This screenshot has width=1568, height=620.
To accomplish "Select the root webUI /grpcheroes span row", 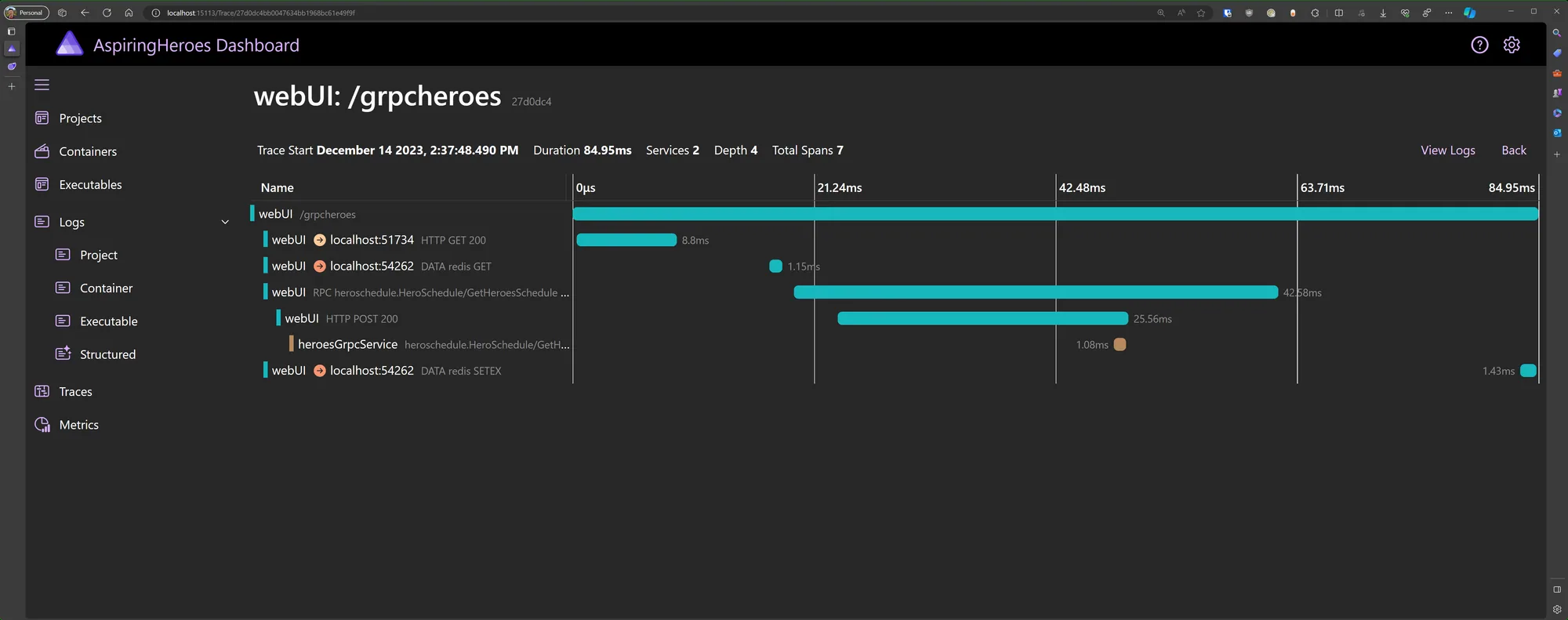I will (895, 214).
